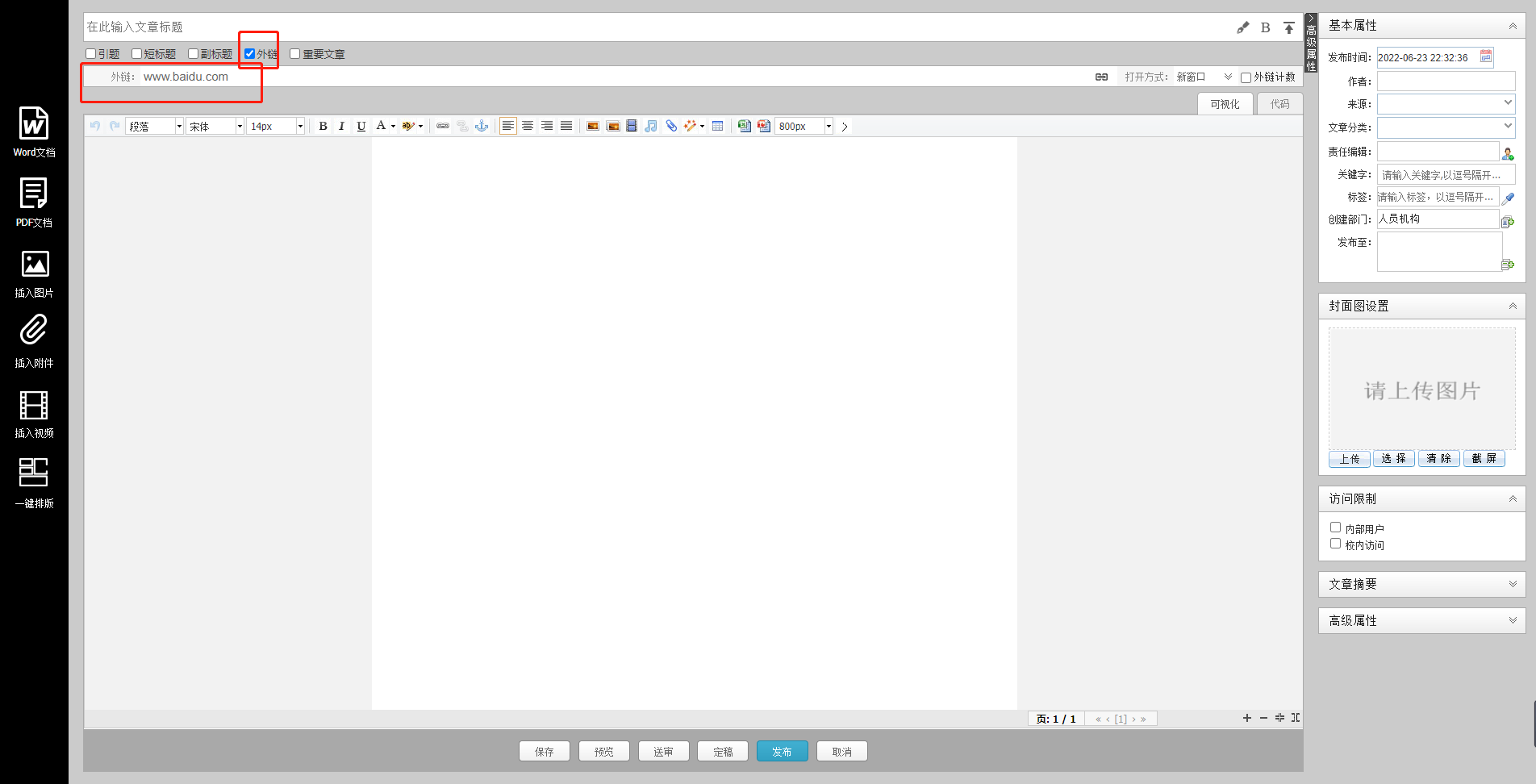Insert video with filmstrip toolbar icon
The height and width of the screenshot is (784, 1536).
pos(632,126)
